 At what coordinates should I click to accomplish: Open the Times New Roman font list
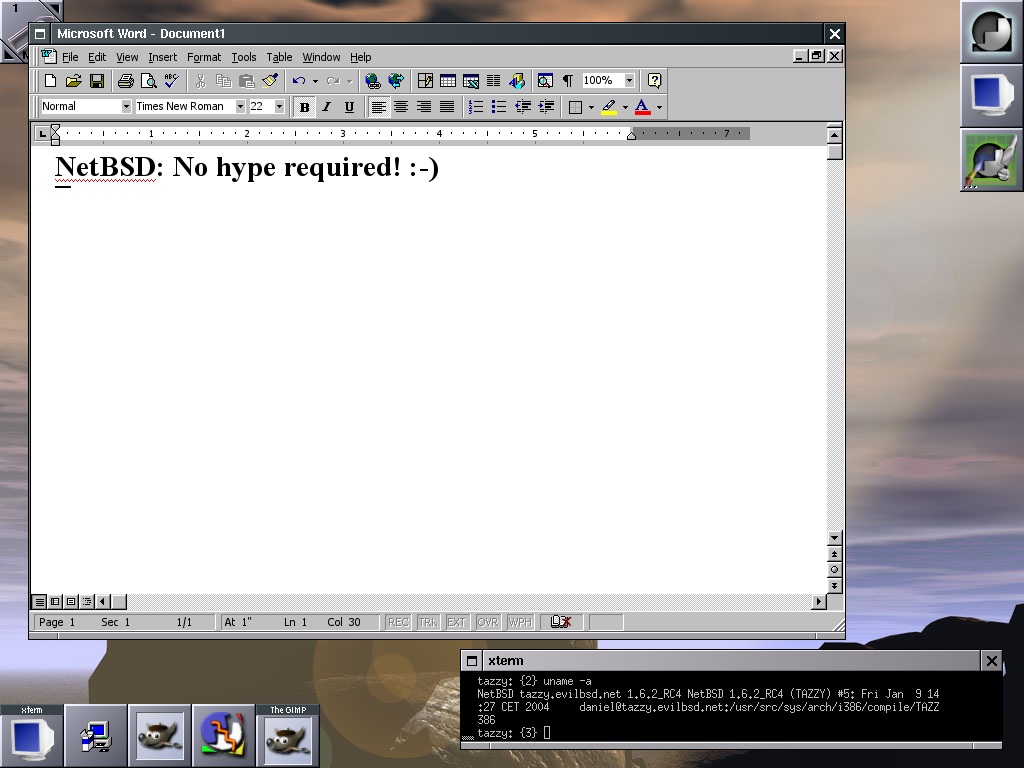click(240, 106)
